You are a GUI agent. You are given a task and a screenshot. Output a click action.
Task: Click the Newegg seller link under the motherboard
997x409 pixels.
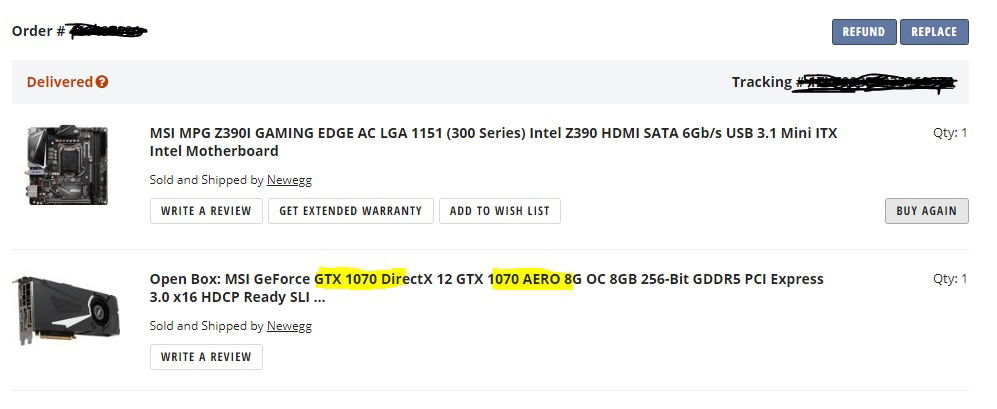pos(287,180)
